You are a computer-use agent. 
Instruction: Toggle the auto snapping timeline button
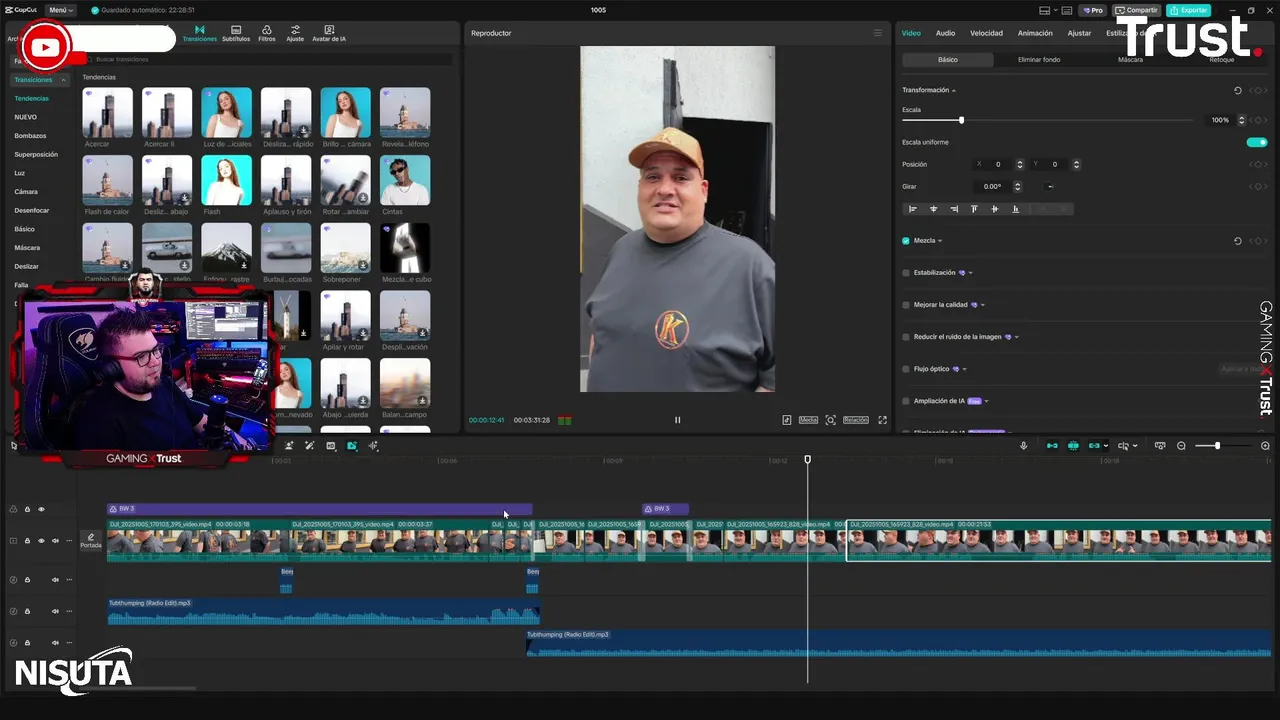pyautogui.click(x=1073, y=446)
